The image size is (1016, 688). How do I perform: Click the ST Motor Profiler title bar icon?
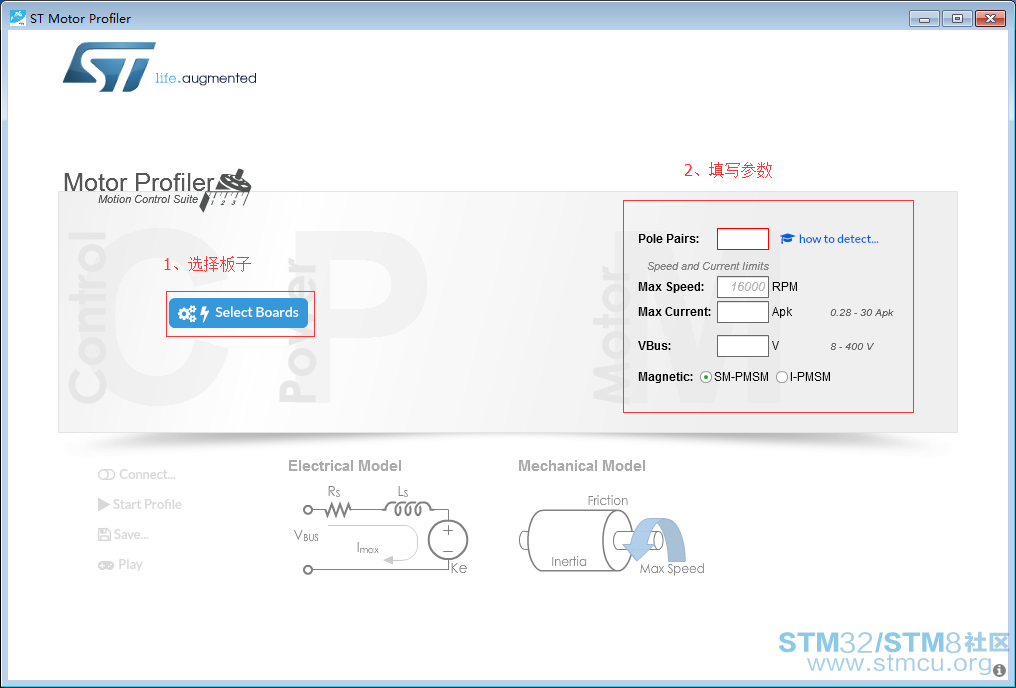point(17,17)
